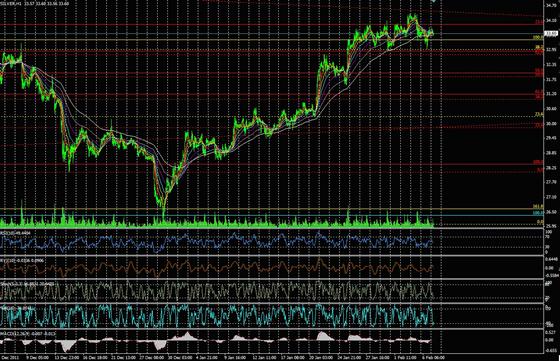Screen dimensions: 560x361
Task: Select the yellow 23.6 Fibonacci level label
Action: (539, 114)
